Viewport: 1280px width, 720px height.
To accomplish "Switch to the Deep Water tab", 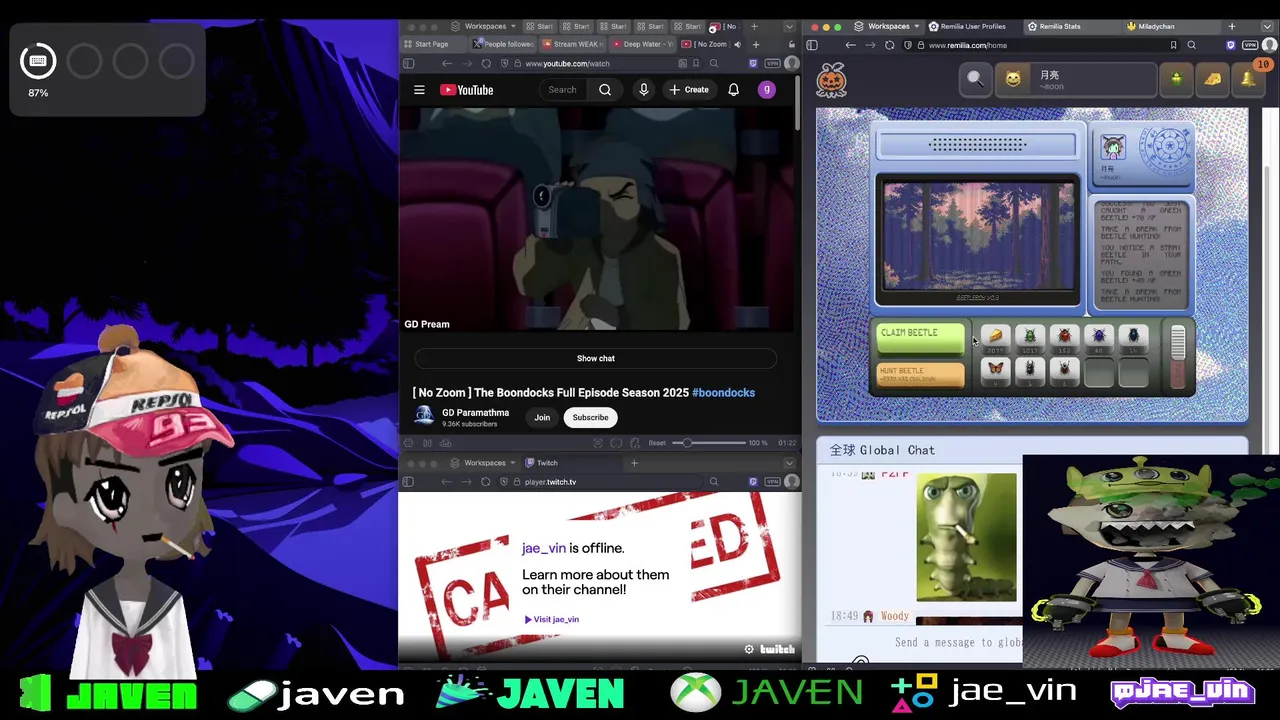I will [x=643, y=44].
